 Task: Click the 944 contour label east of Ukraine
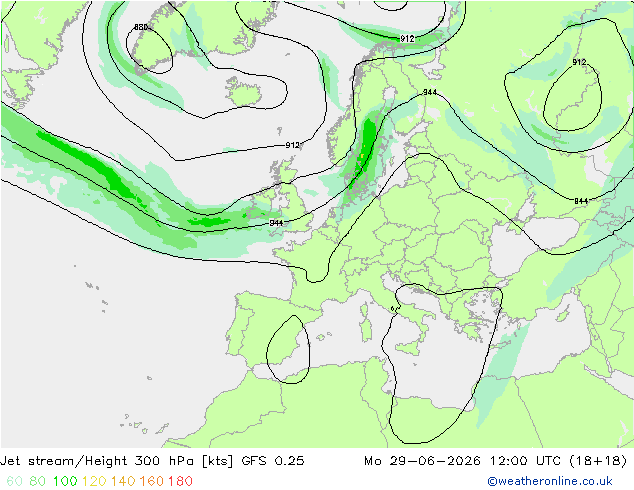(x=581, y=201)
